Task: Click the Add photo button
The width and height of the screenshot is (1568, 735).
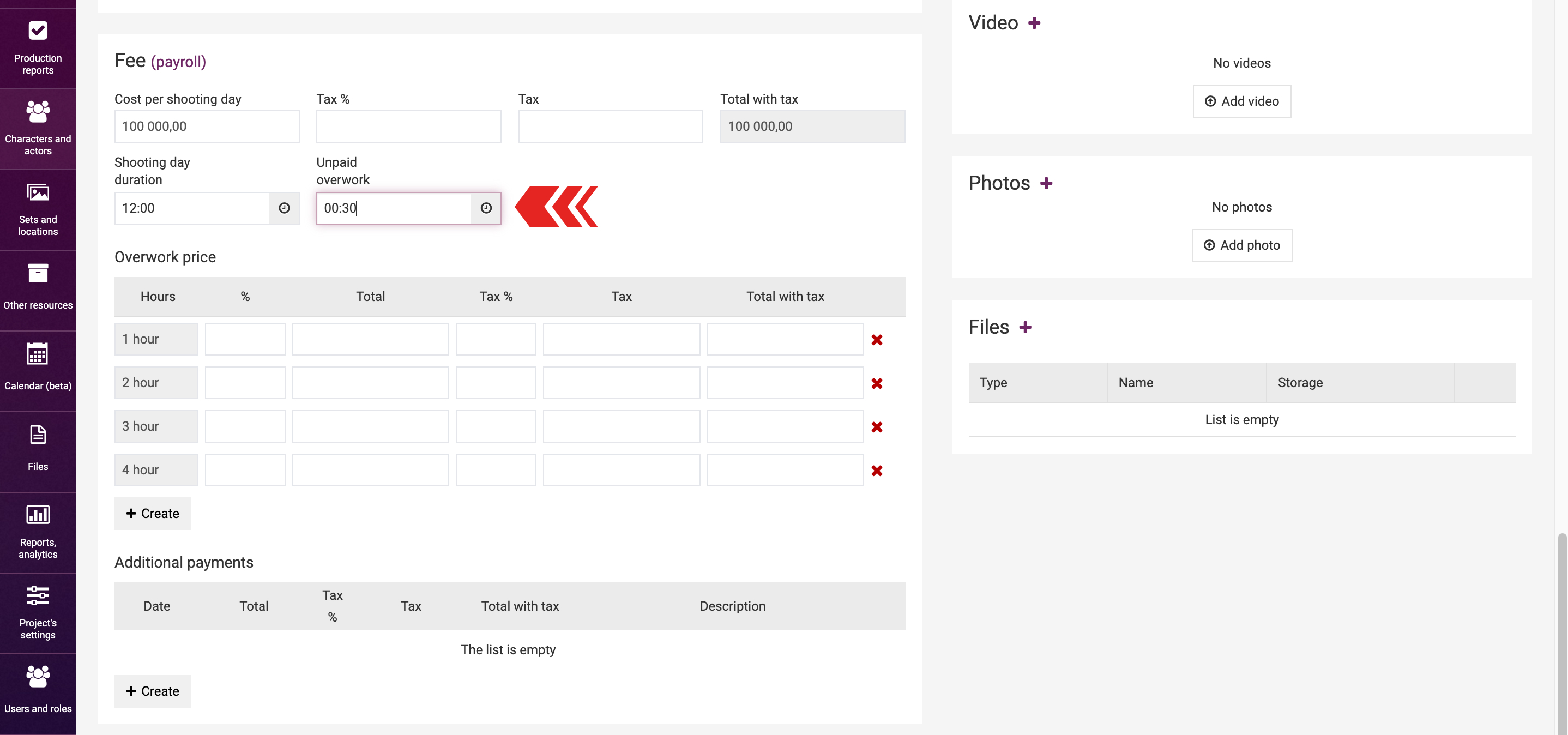Action: 1241,245
